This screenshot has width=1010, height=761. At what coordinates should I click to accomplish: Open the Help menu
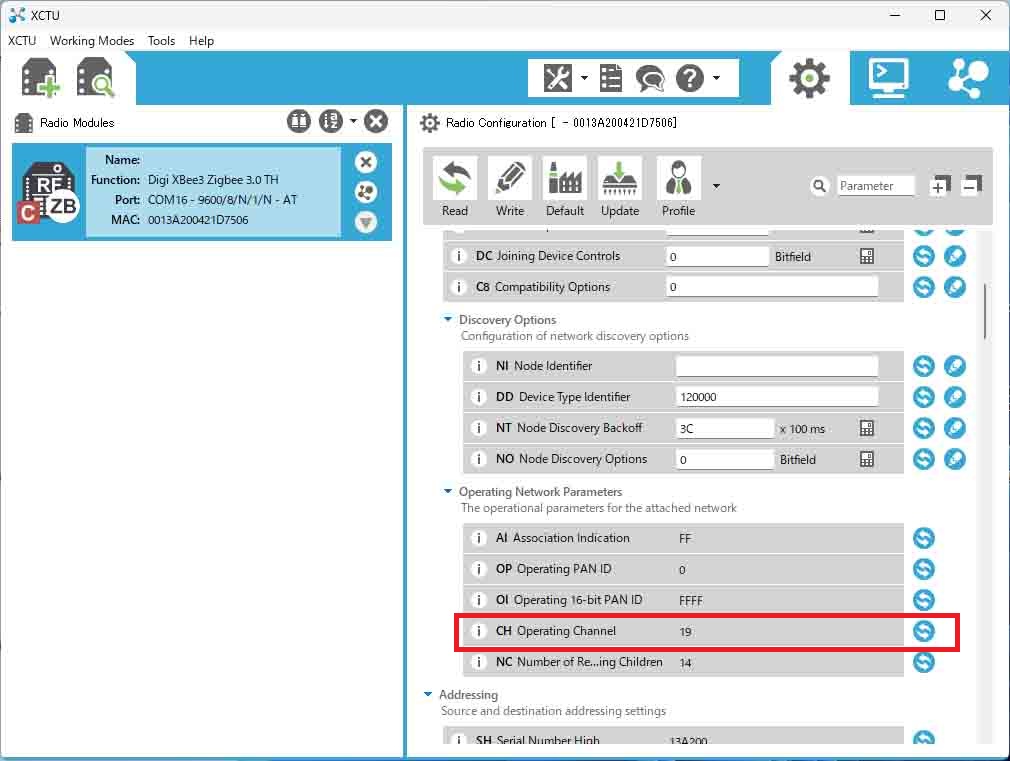pyautogui.click(x=201, y=41)
